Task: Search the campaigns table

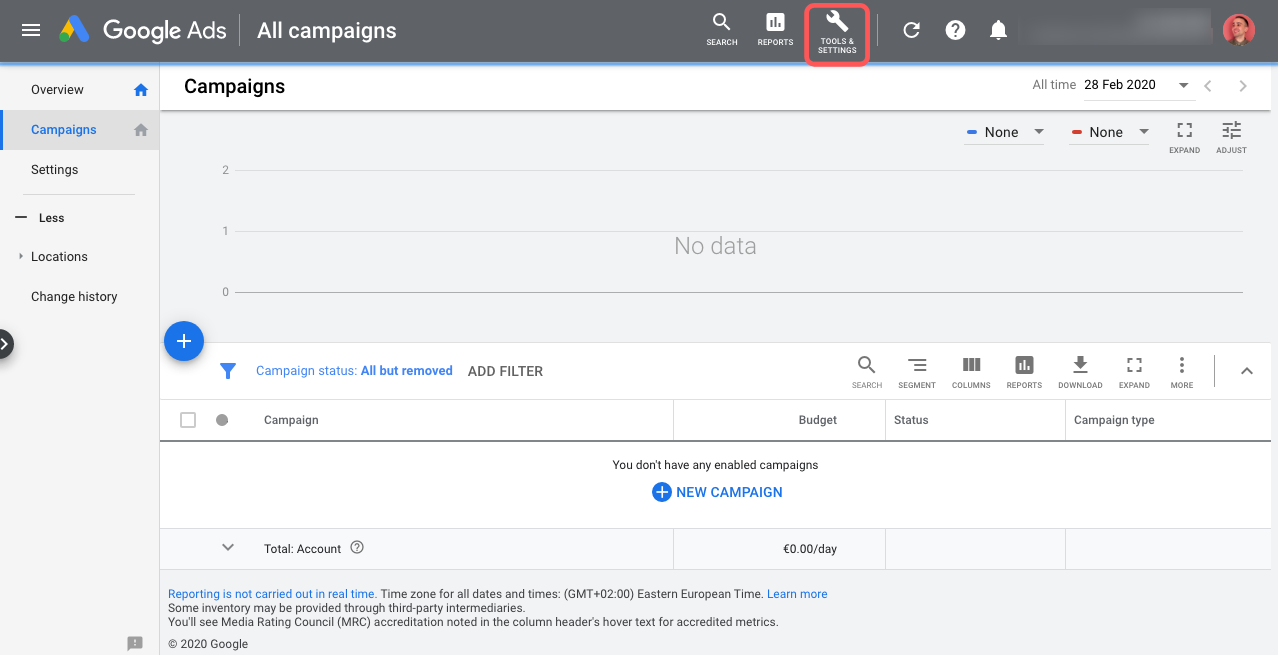Action: pos(867,372)
